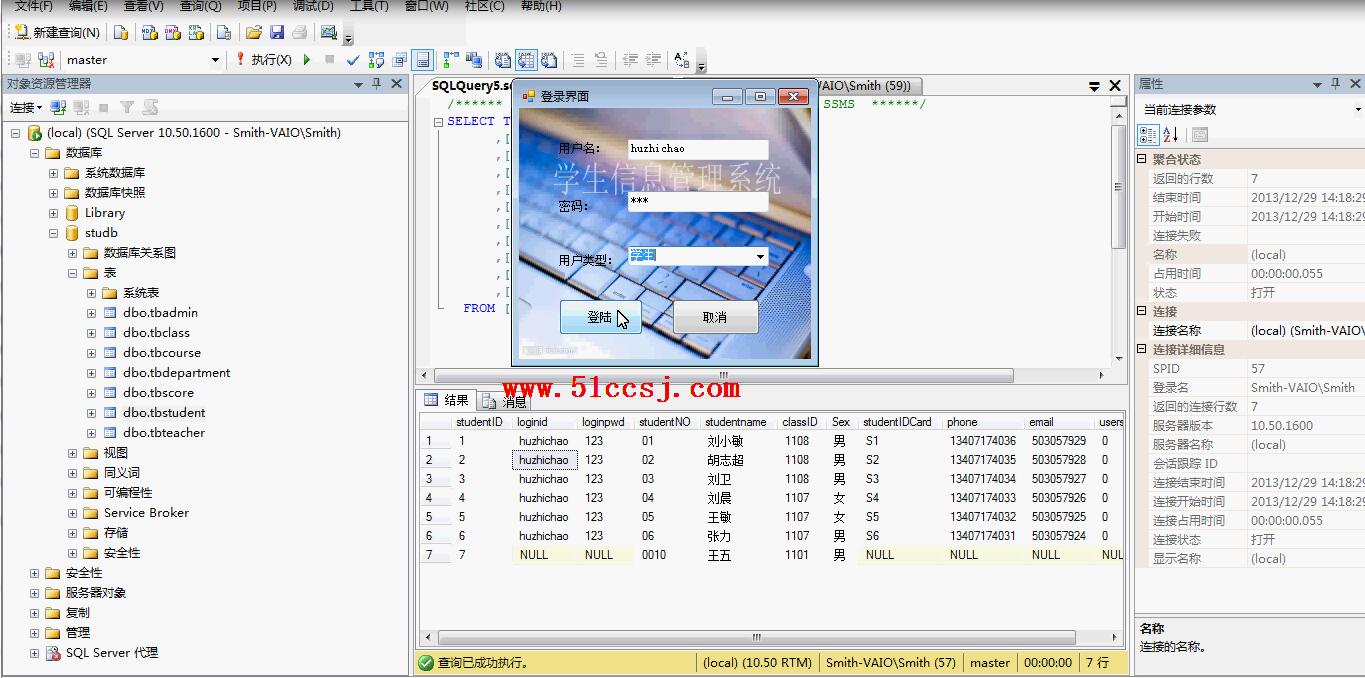Expand the Library database node
This screenshot has height=678, width=1365.
pos(53,213)
